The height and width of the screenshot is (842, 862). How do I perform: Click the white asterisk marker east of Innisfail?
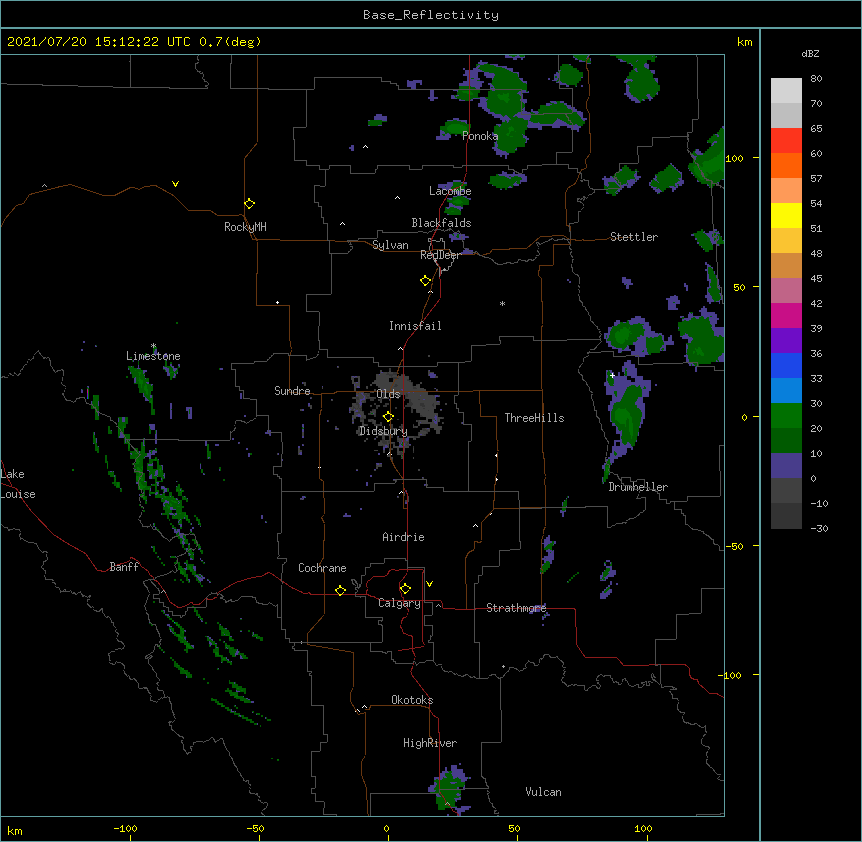502,303
